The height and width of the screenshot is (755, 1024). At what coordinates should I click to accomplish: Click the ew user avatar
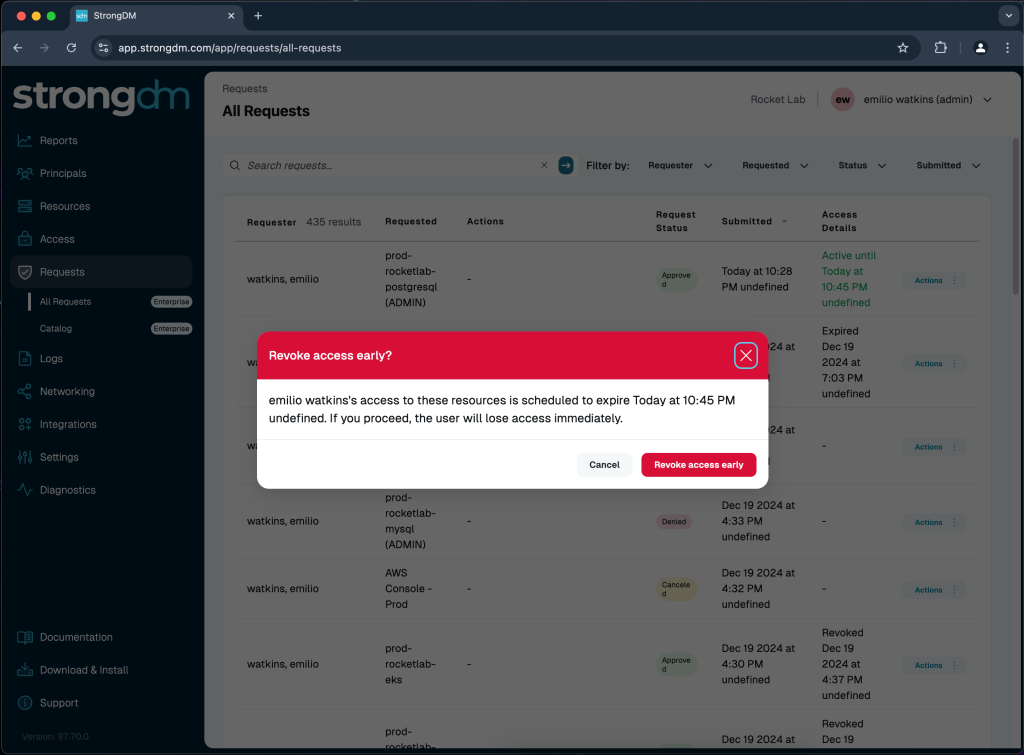pos(842,99)
